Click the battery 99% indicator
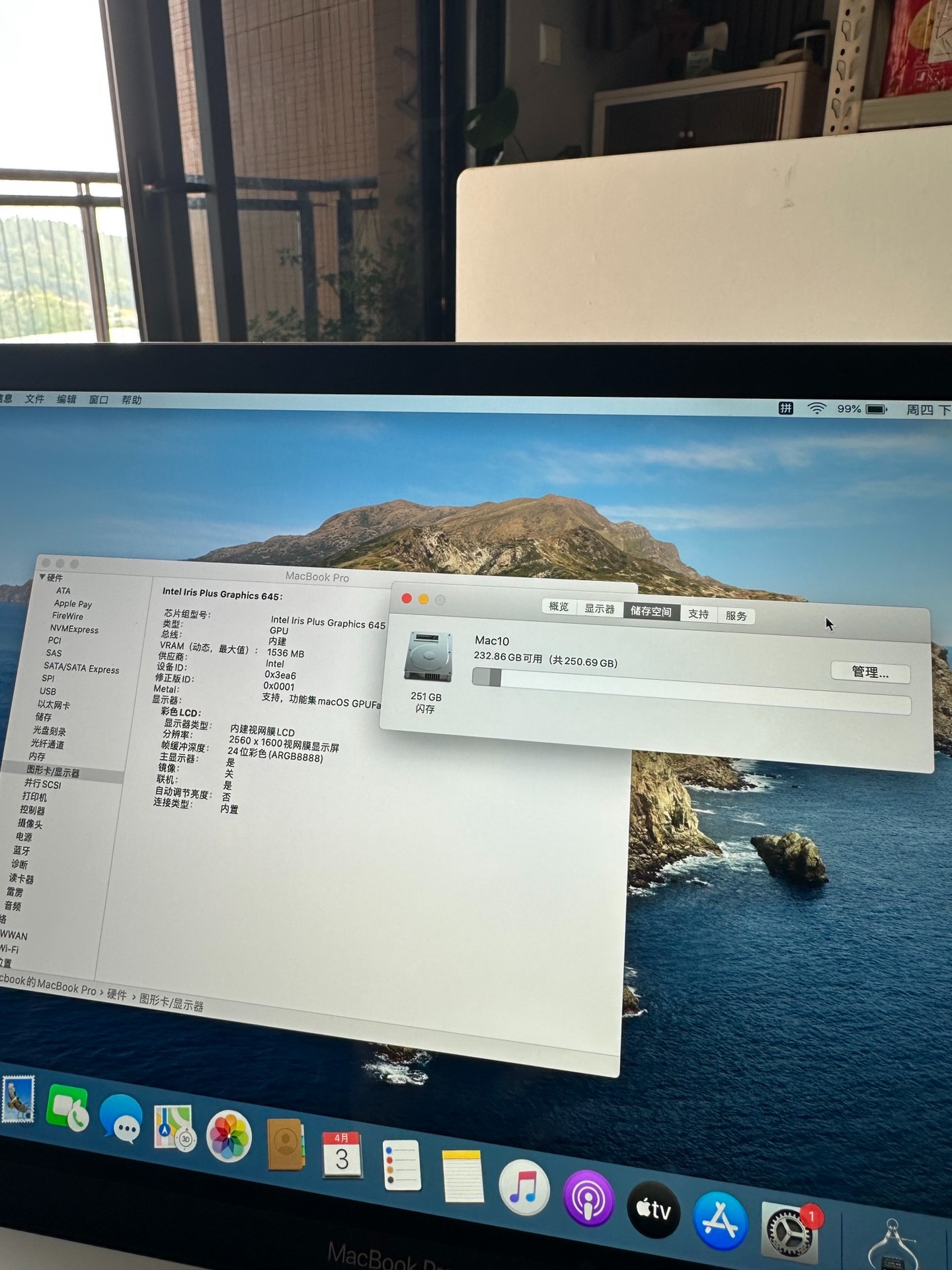The width and height of the screenshot is (952, 1270). 862,409
